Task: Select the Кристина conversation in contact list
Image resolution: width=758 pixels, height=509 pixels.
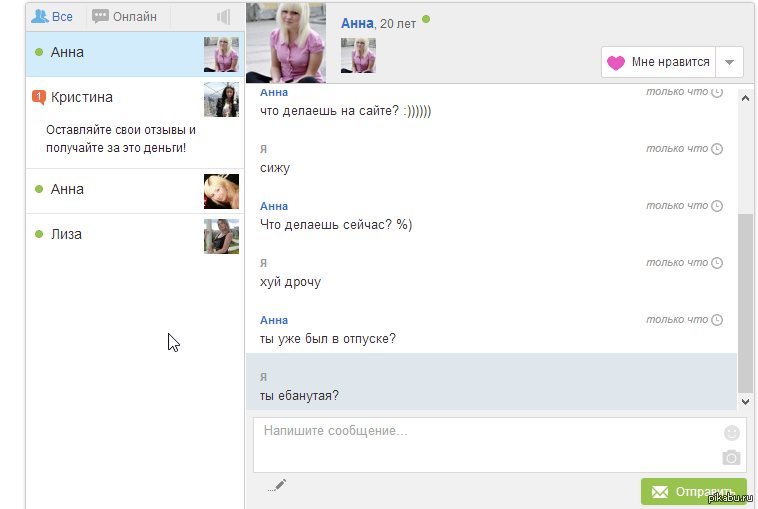Action: pos(82,97)
